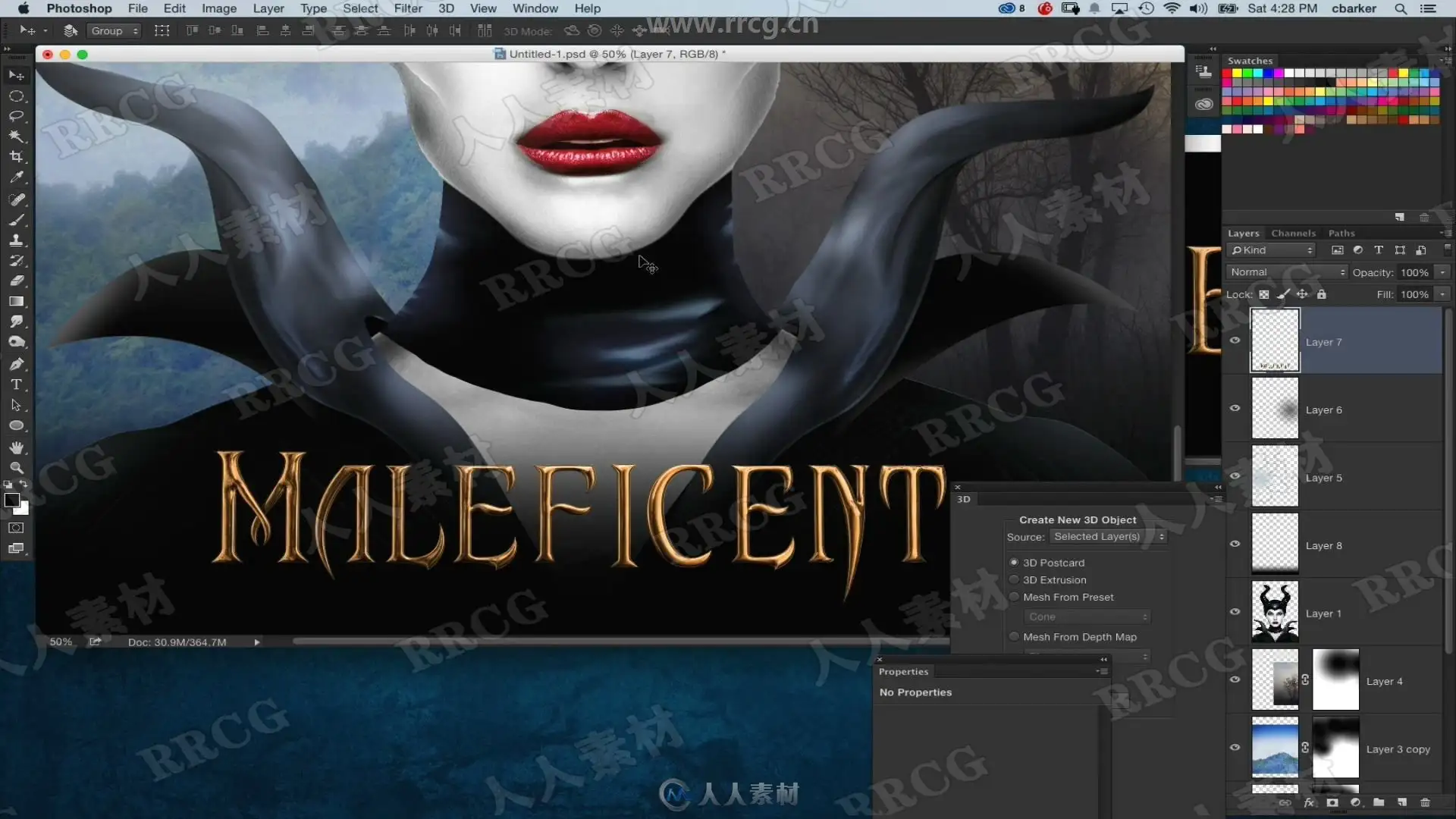Add a layer style with fx icon

coord(1310,802)
